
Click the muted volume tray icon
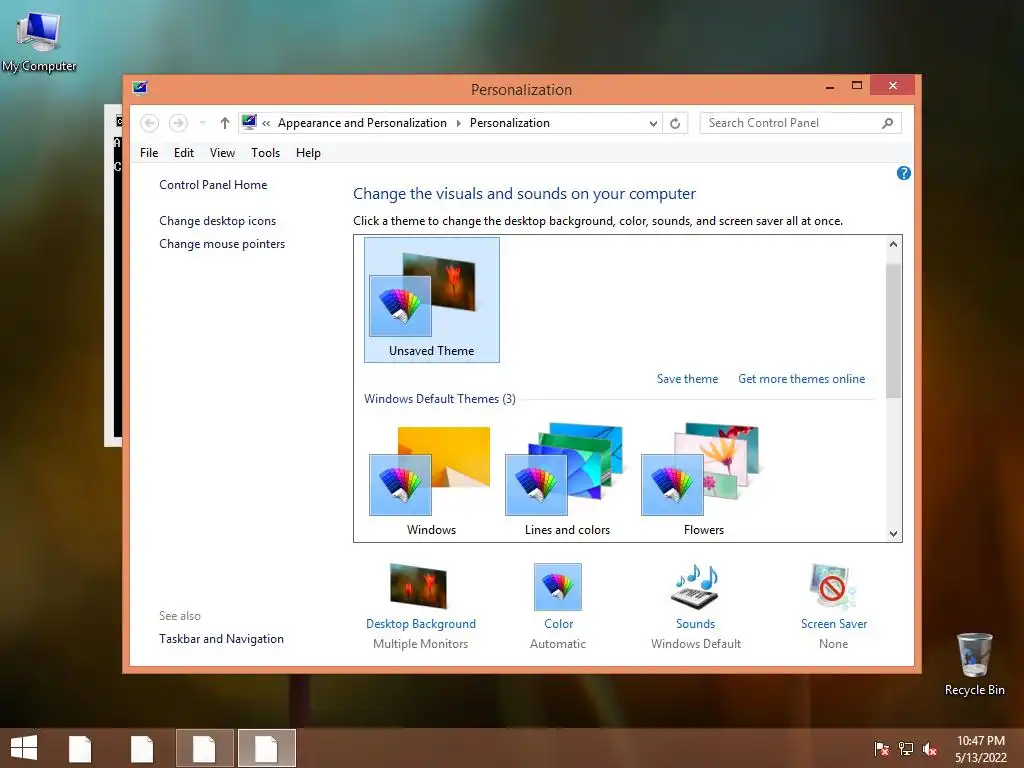pos(930,749)
